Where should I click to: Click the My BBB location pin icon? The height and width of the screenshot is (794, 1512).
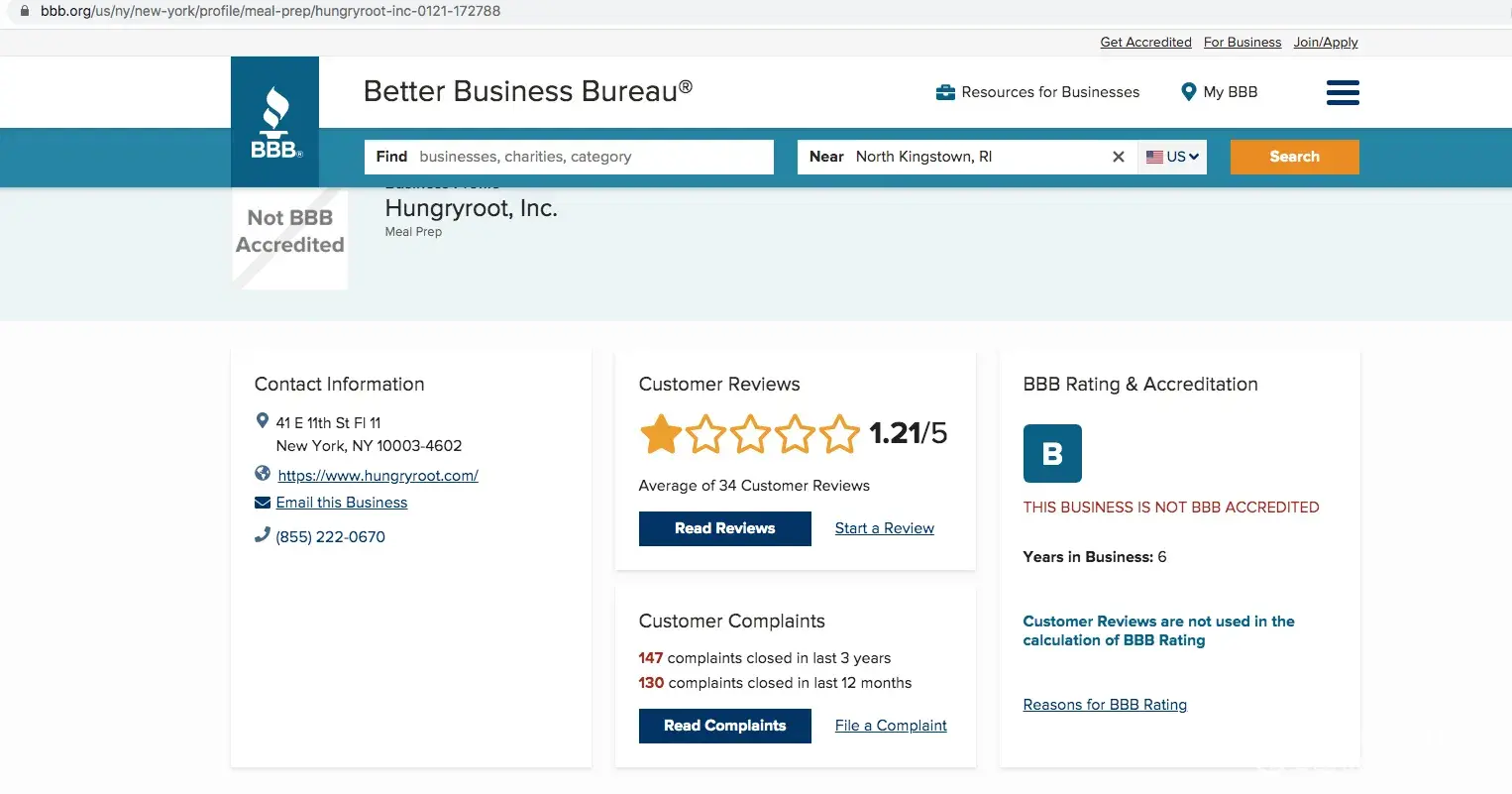pos(1189,92)
